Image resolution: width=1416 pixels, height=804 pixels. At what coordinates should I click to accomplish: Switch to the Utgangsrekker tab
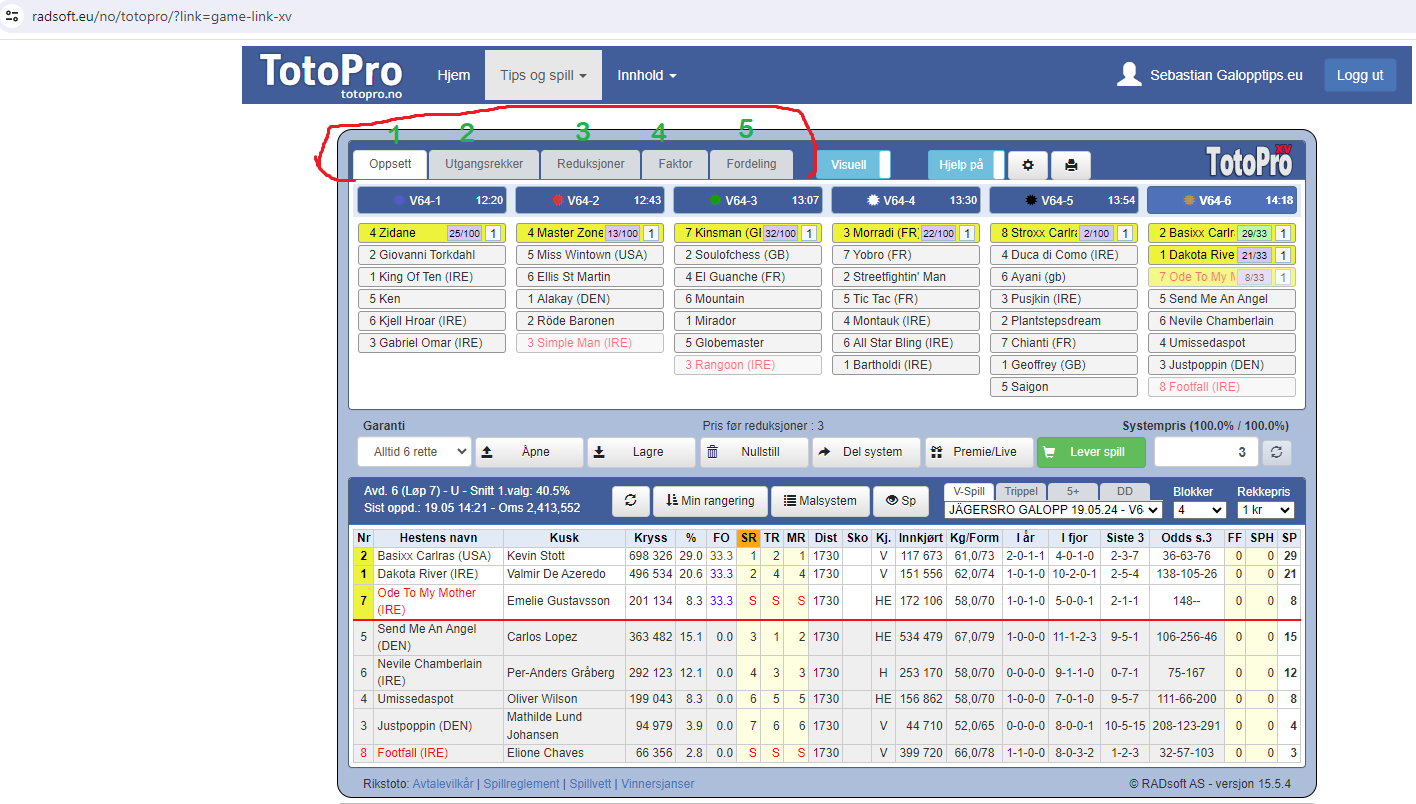[484, 164]
